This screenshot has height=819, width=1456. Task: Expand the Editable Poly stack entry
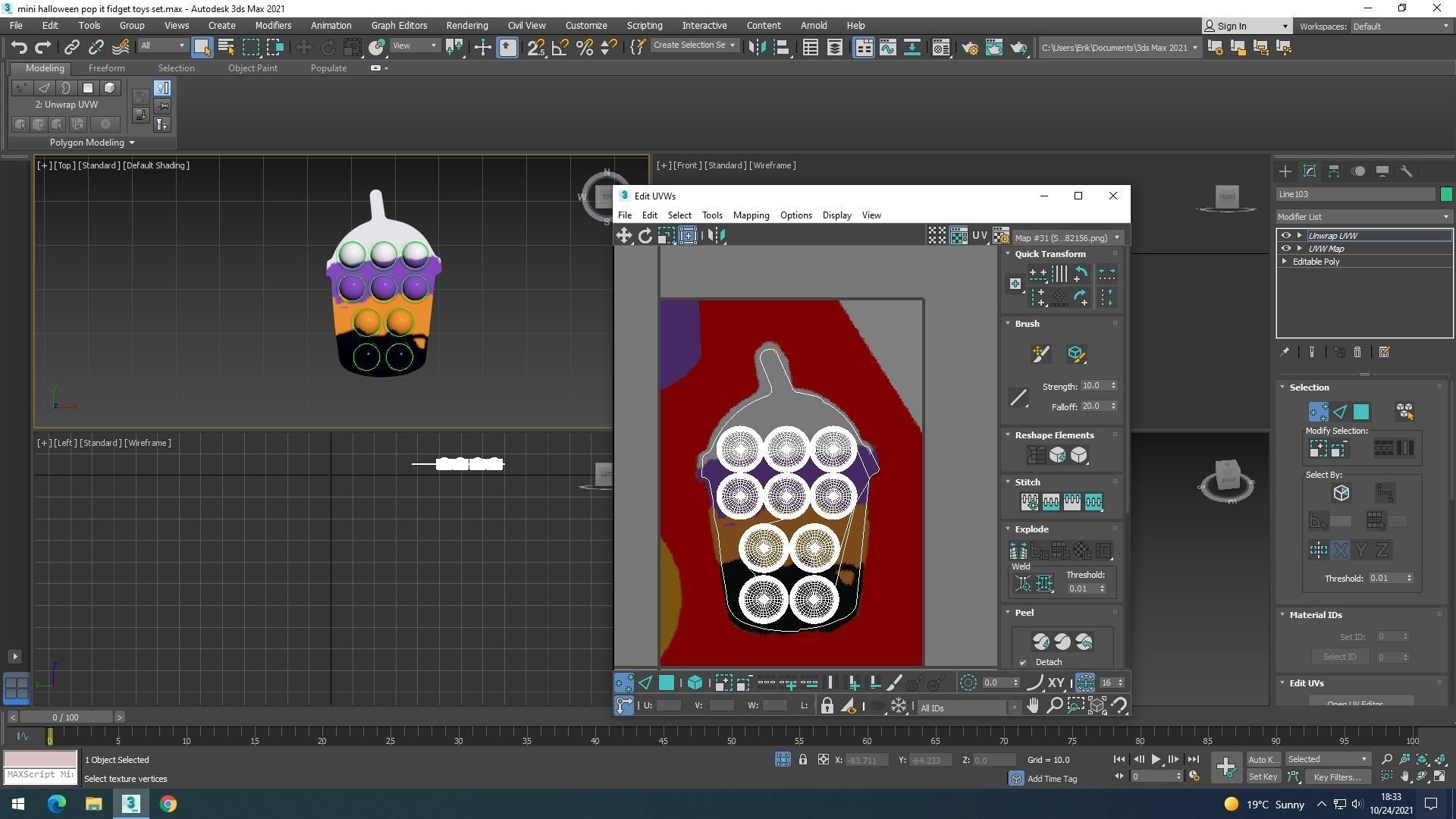pyautogui.click(x=1285, y=262)
